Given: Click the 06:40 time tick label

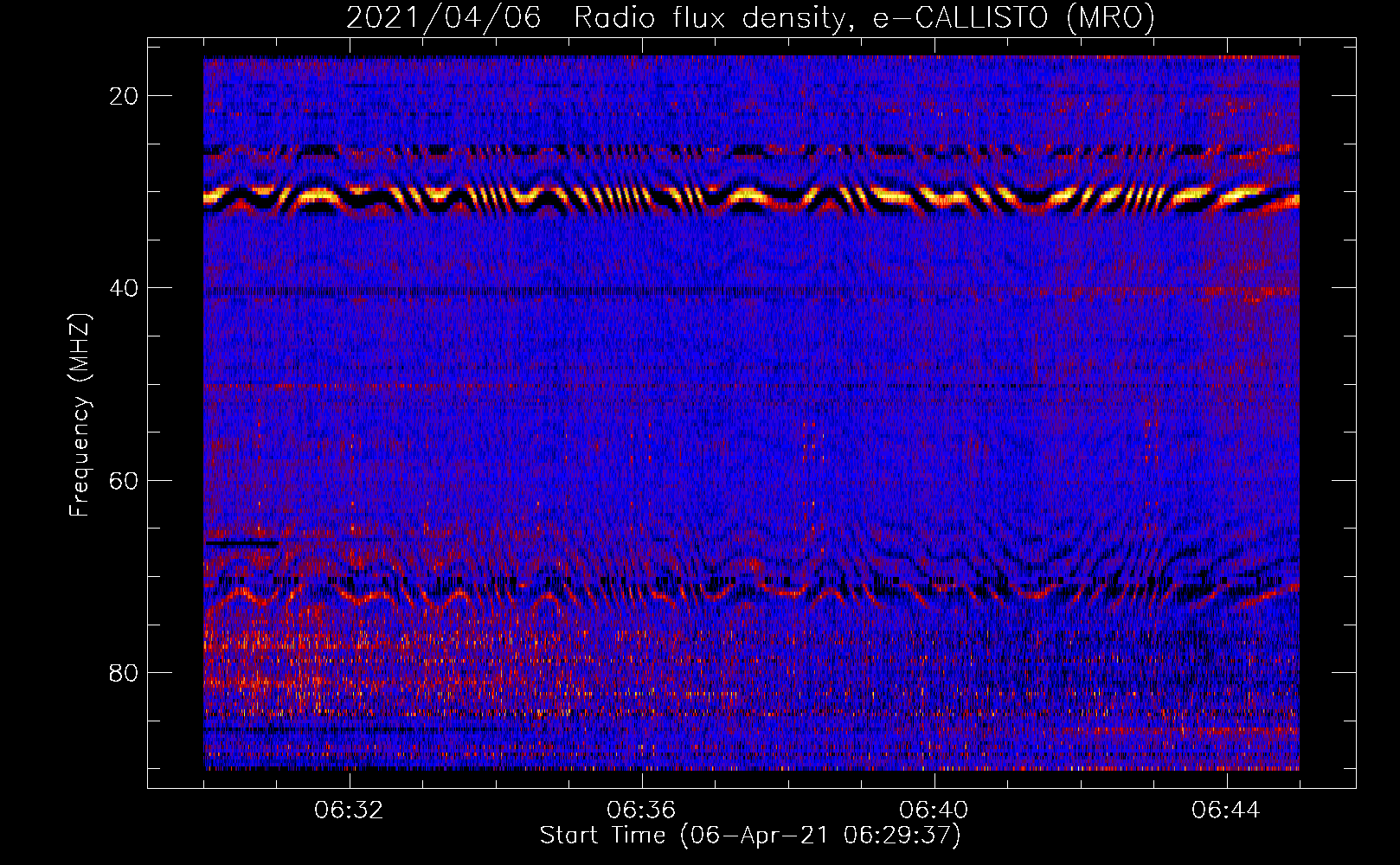Looking at the screenshot, I should point(934,811).
